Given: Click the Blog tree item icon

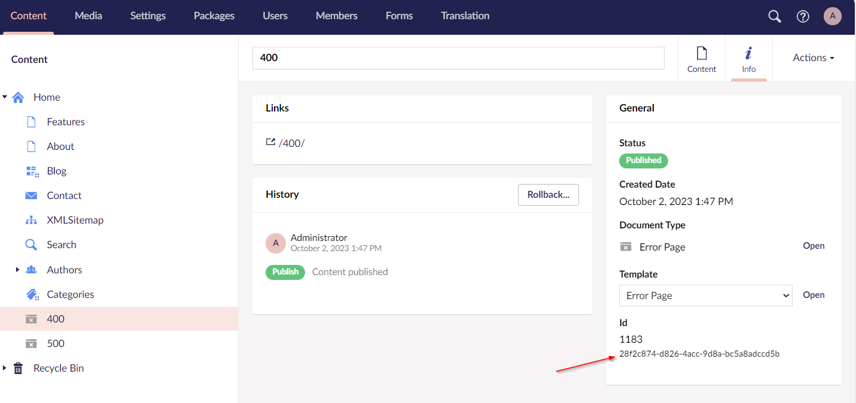Looking at the screenshot, I should [x=32, y=171].
